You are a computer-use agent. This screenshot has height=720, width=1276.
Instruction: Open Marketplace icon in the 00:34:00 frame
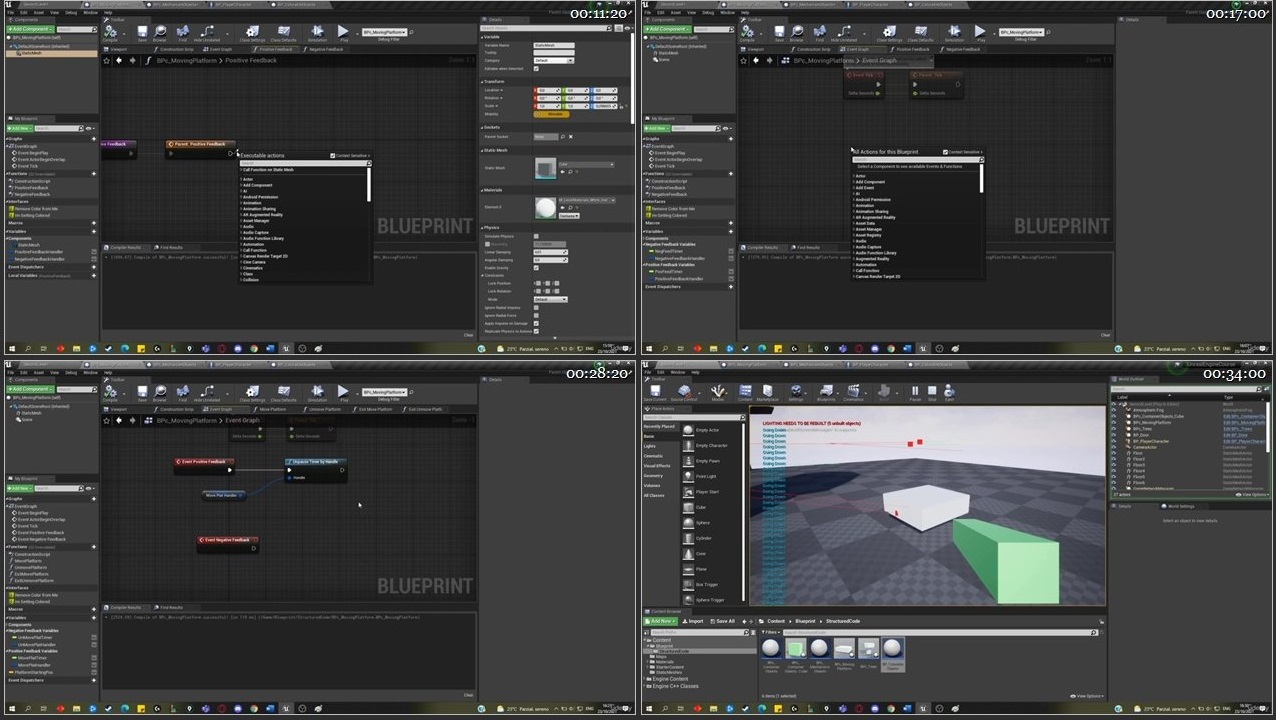pyautogui.click(x=769, y=392)
